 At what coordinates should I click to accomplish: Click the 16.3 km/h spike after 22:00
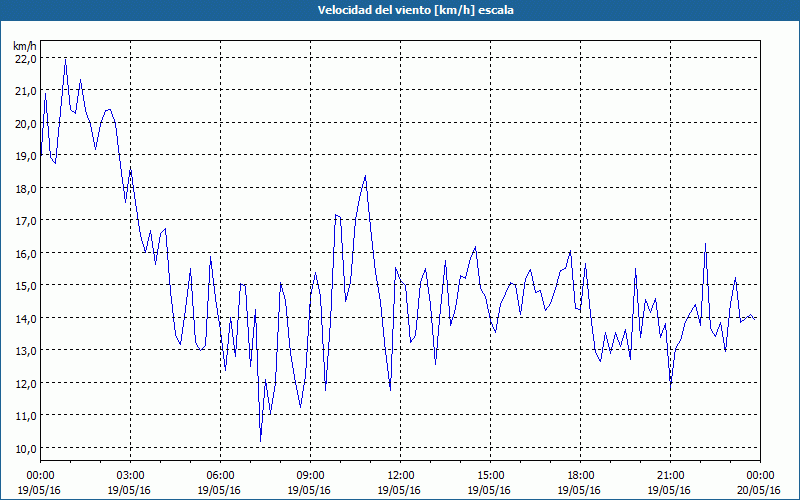point(706,244)
